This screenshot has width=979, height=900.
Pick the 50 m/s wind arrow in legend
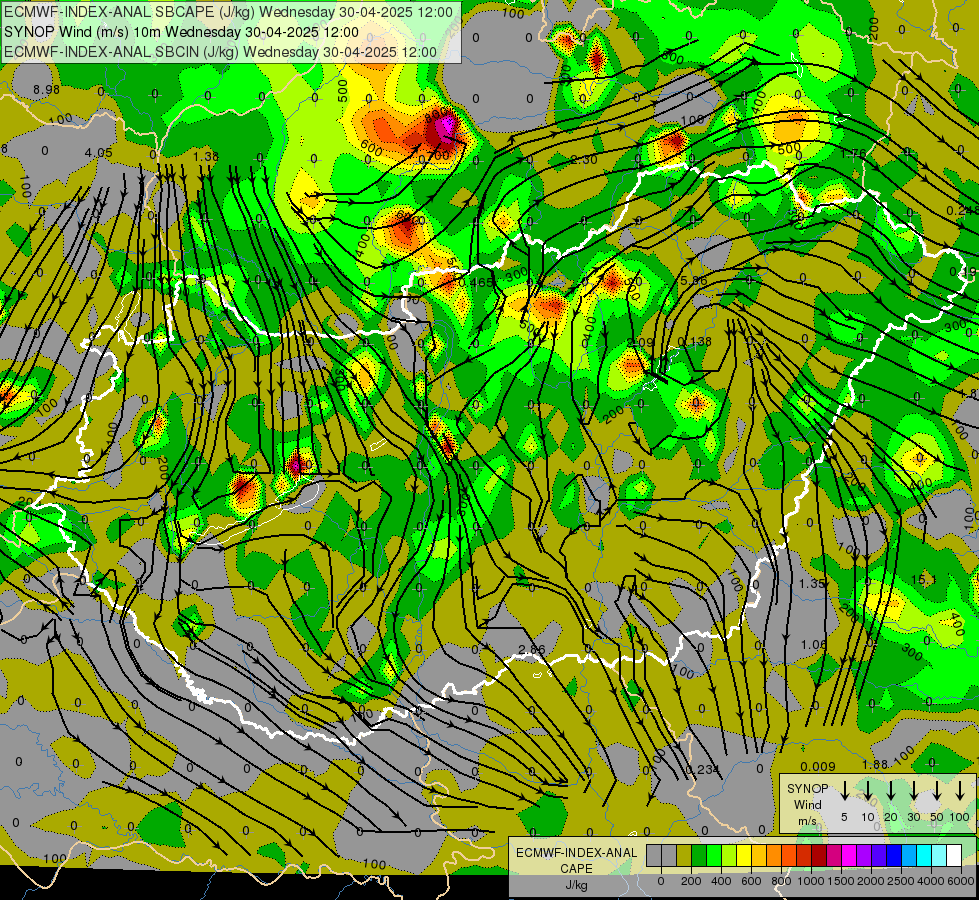tap(937, 791)
